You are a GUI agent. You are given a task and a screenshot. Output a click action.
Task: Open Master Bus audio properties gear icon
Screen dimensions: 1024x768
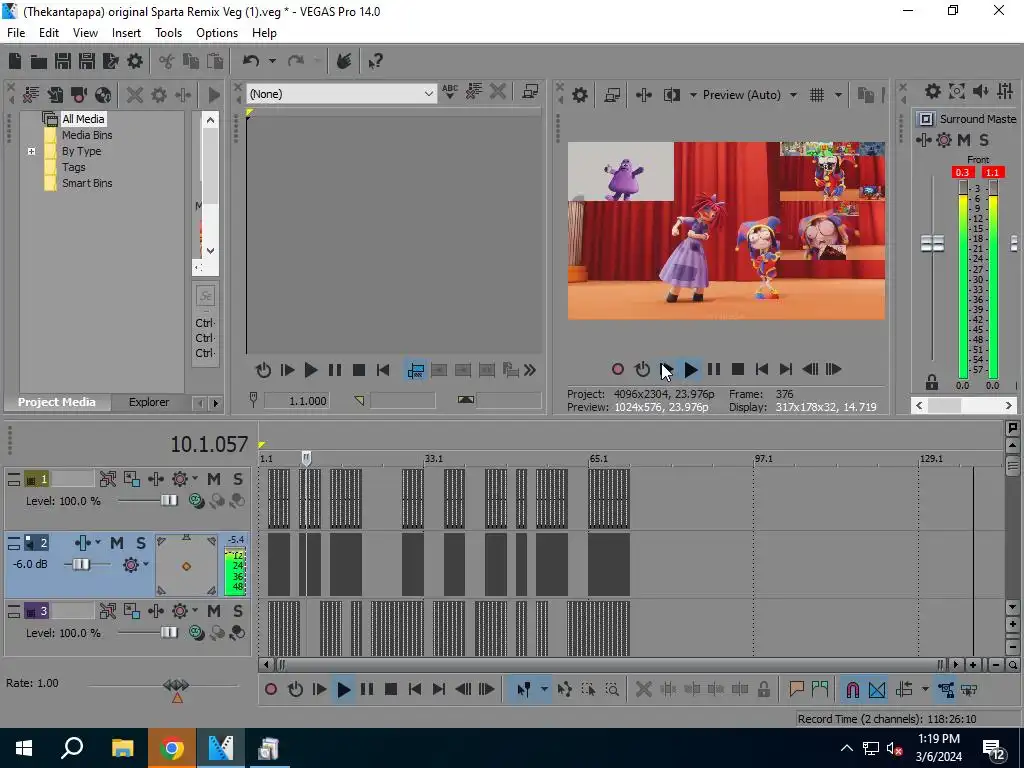click(933, 91)
